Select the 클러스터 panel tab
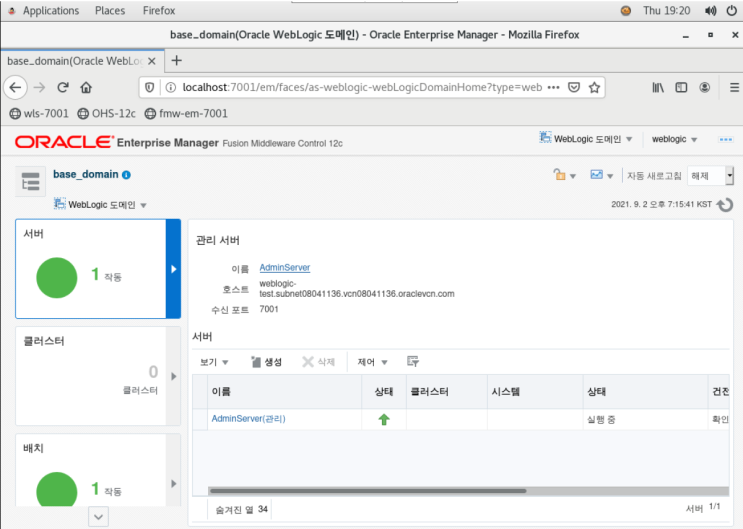 [98, 376]
